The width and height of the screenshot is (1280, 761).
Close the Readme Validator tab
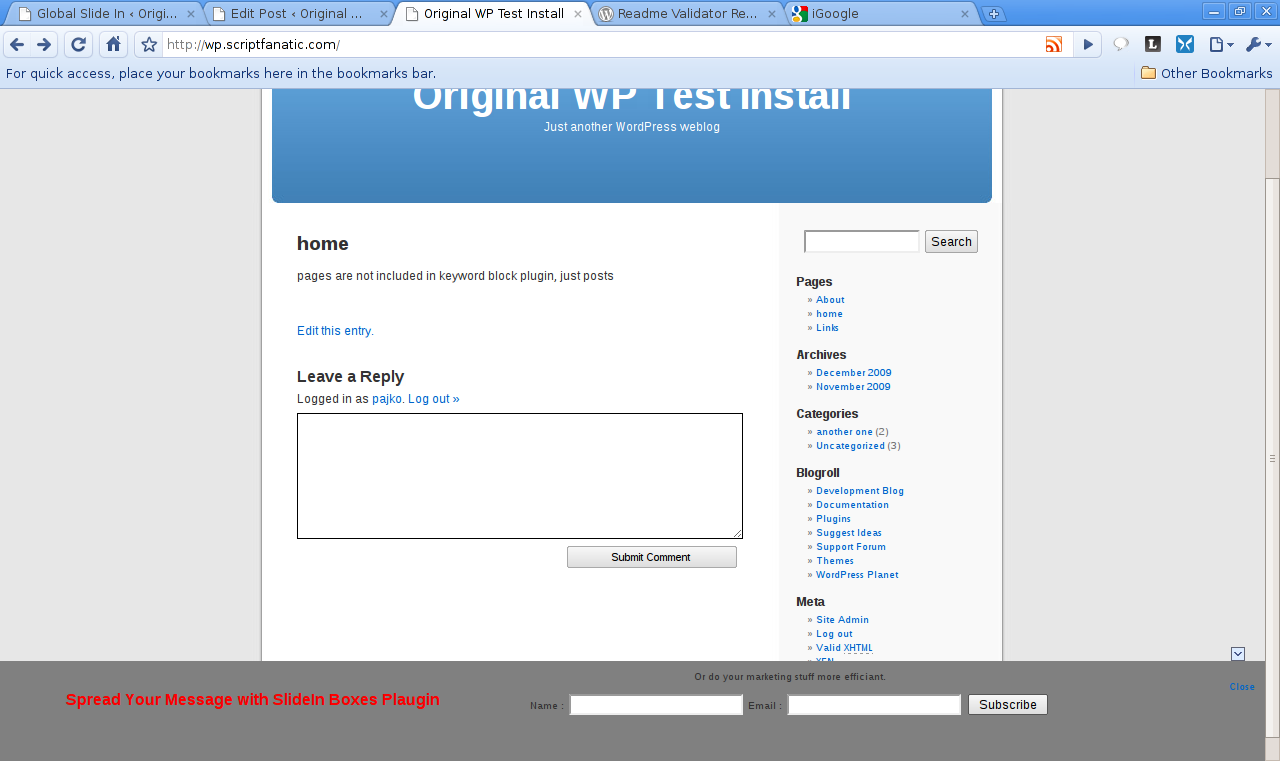click(772, 14)
